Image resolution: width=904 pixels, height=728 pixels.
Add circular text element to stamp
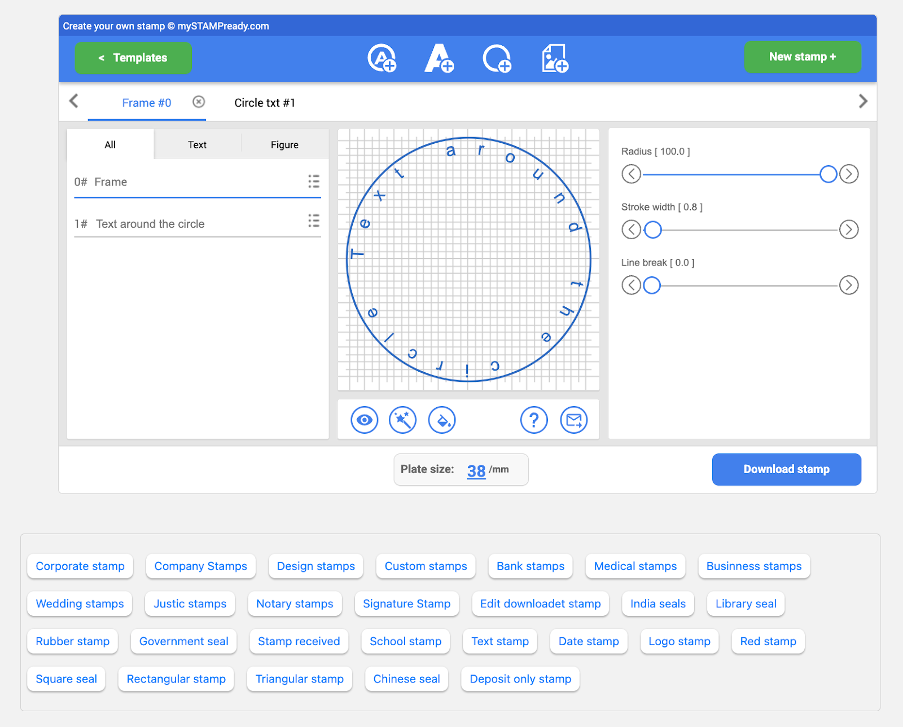click(x=381, y=58)
